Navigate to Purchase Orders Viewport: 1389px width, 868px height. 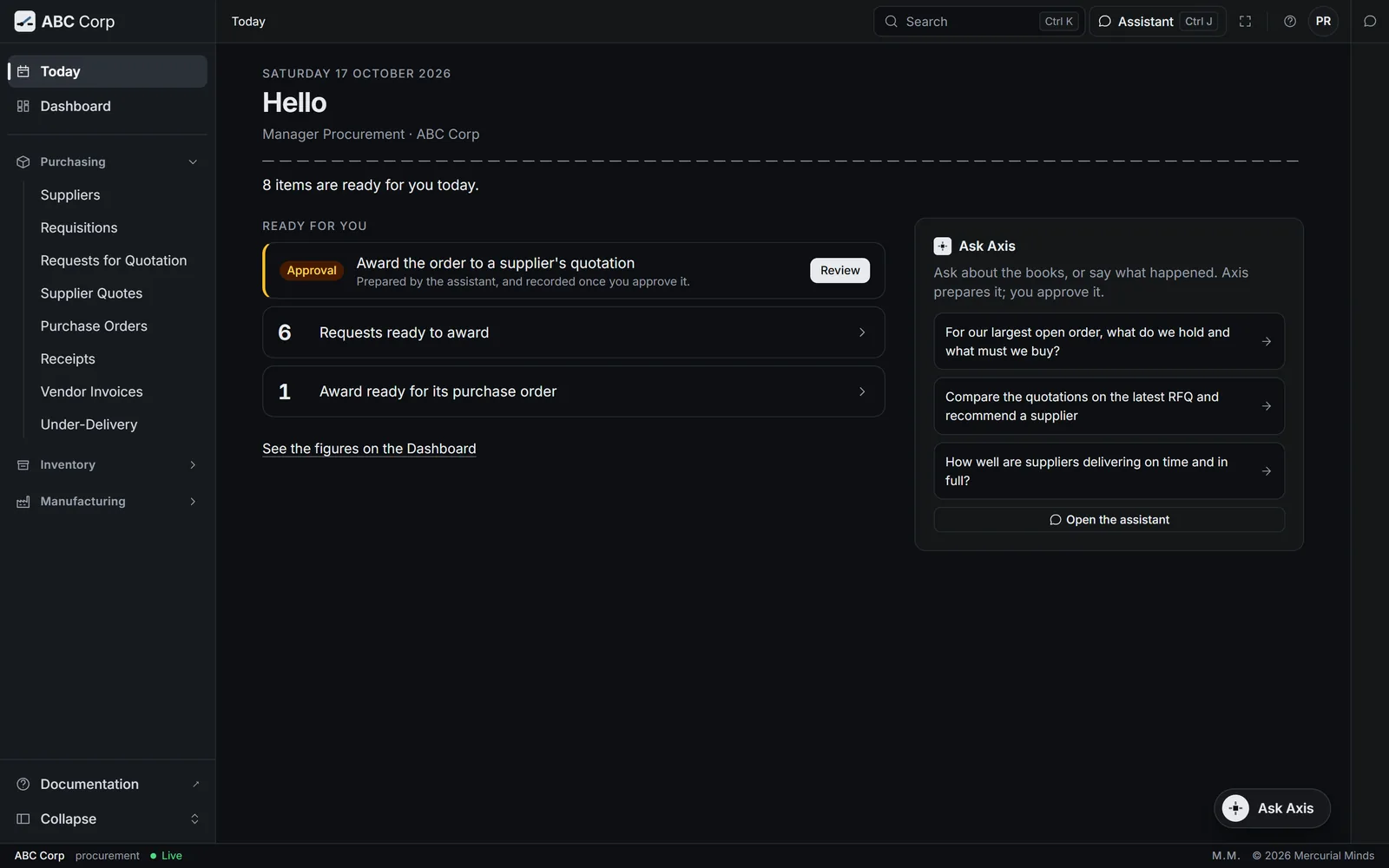94,326
